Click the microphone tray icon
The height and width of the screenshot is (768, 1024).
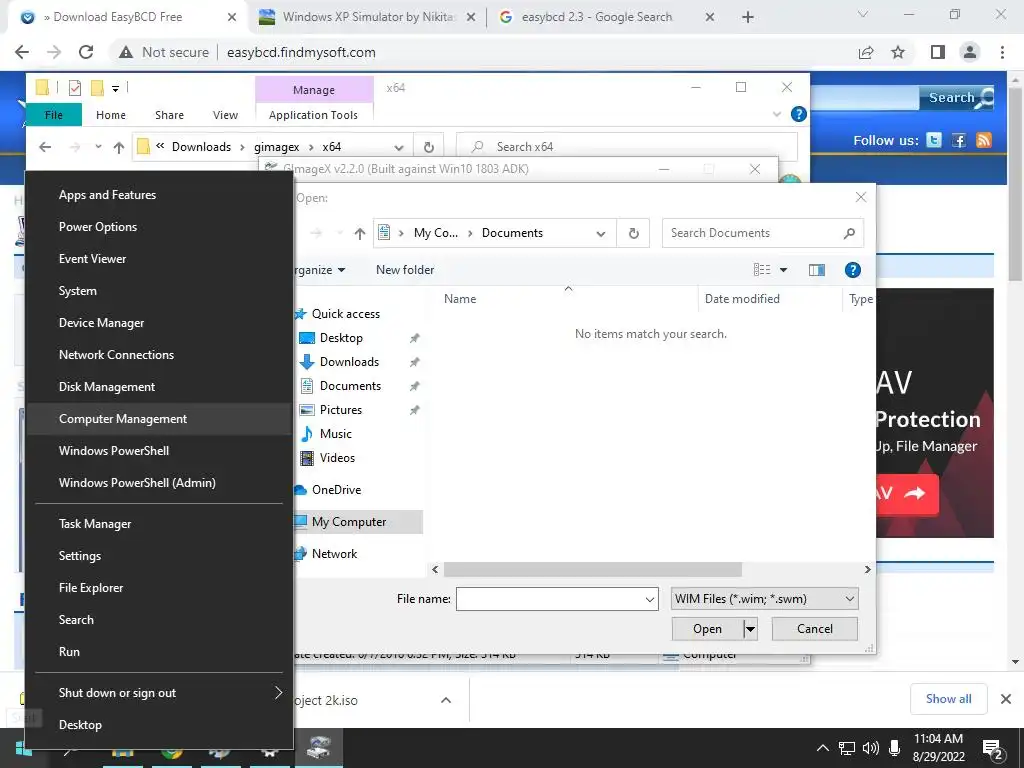click(x=895, y=748)
